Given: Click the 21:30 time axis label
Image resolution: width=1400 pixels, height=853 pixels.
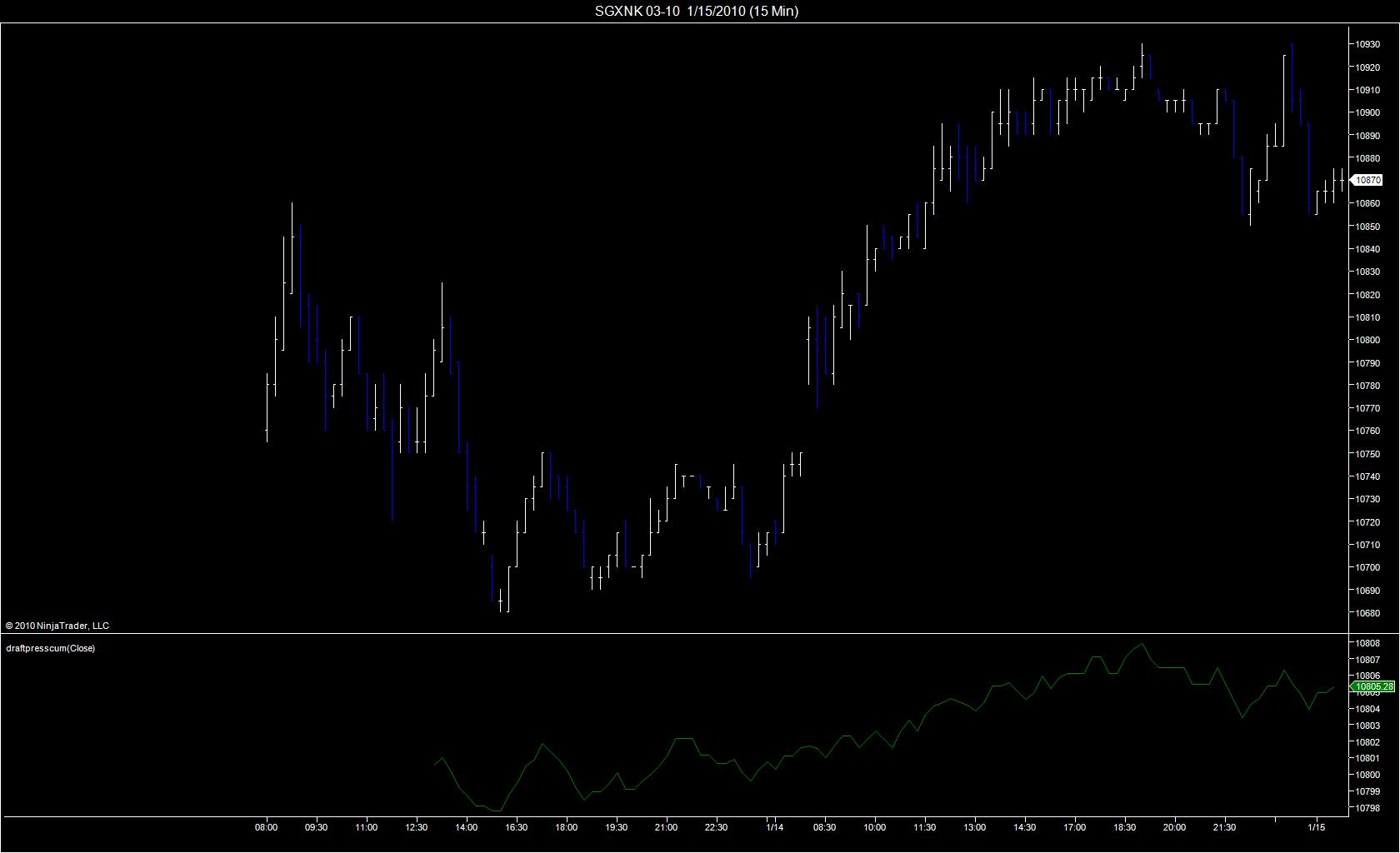Looking at the screenshot, I should click(x=1225, y=827).
